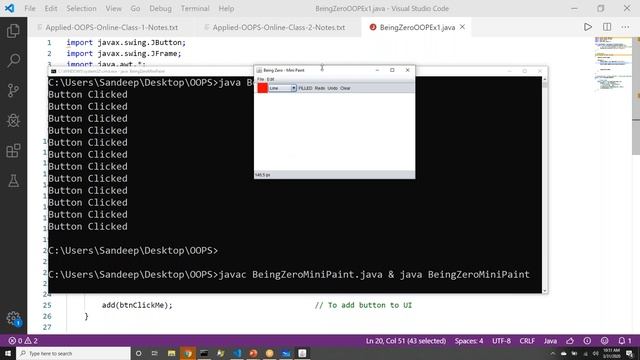Show hidden system tray icons
The image size is (640, 360).
[x=553, y=353]
